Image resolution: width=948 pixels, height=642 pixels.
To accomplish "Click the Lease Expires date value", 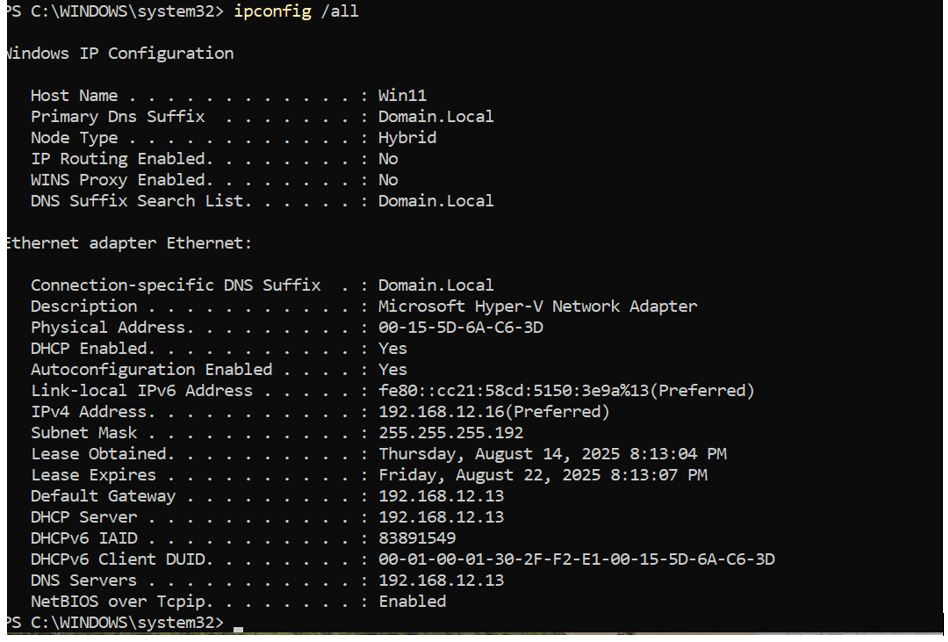I will (x=542, y=475).
